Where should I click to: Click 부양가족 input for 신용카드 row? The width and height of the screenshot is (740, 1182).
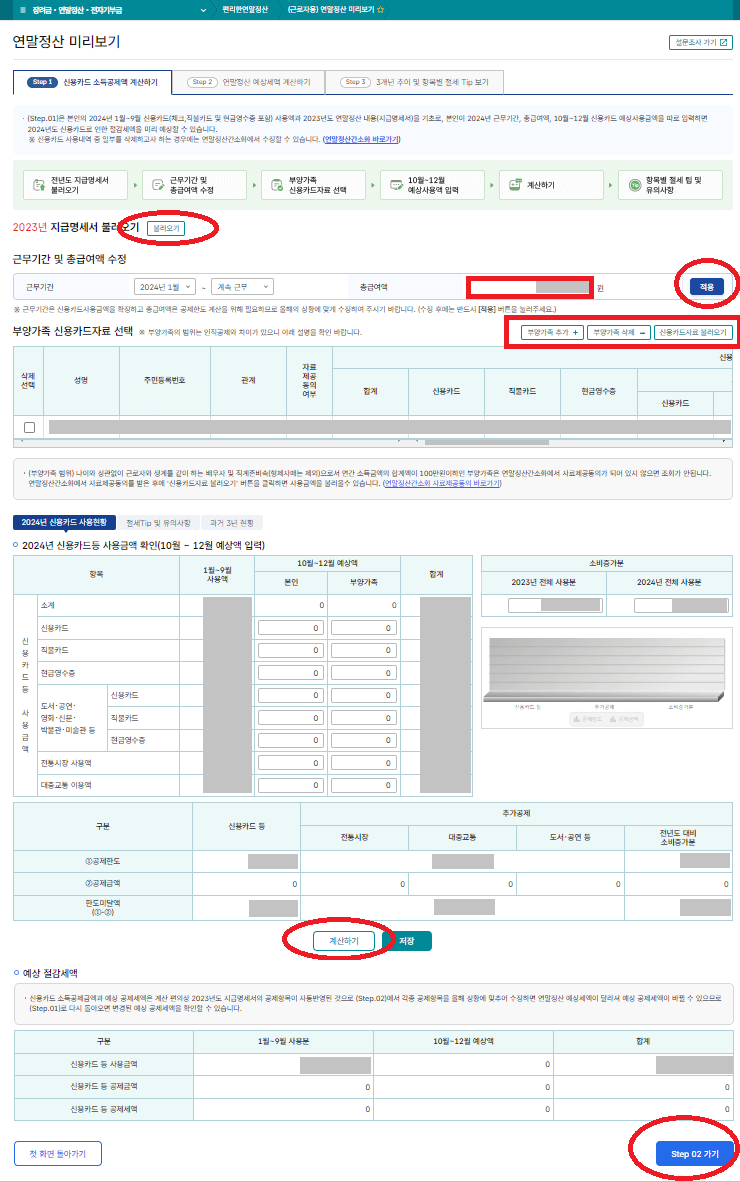click(x=364, y=628)
